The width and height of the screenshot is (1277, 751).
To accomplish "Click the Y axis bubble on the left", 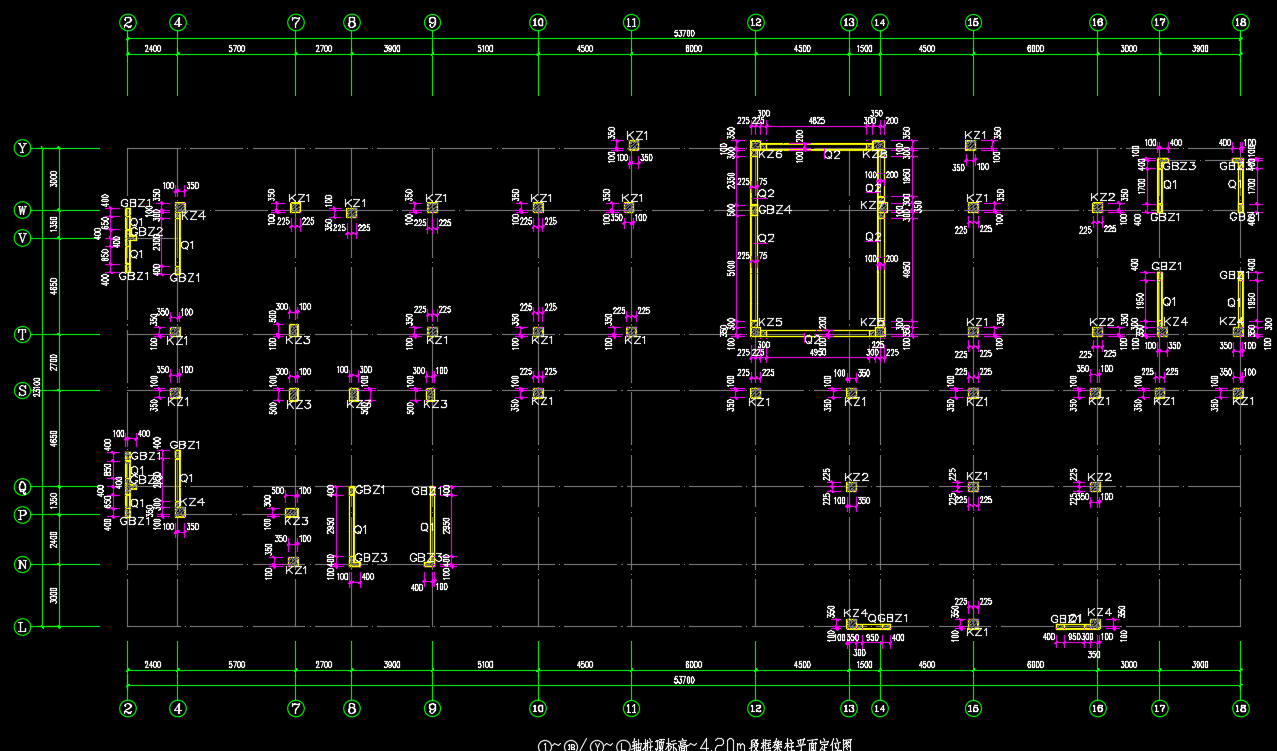I will (x=22, y=148).
